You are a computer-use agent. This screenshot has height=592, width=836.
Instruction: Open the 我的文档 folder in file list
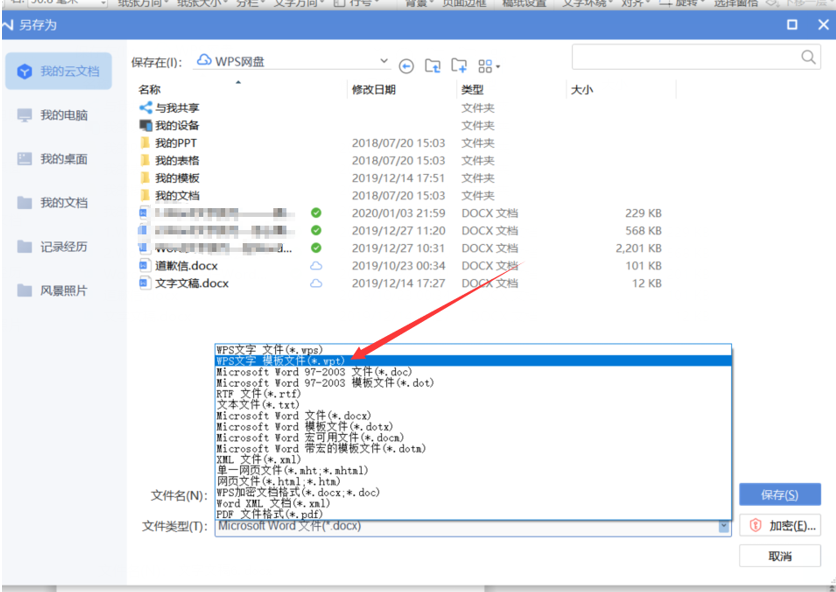point(177,196)
